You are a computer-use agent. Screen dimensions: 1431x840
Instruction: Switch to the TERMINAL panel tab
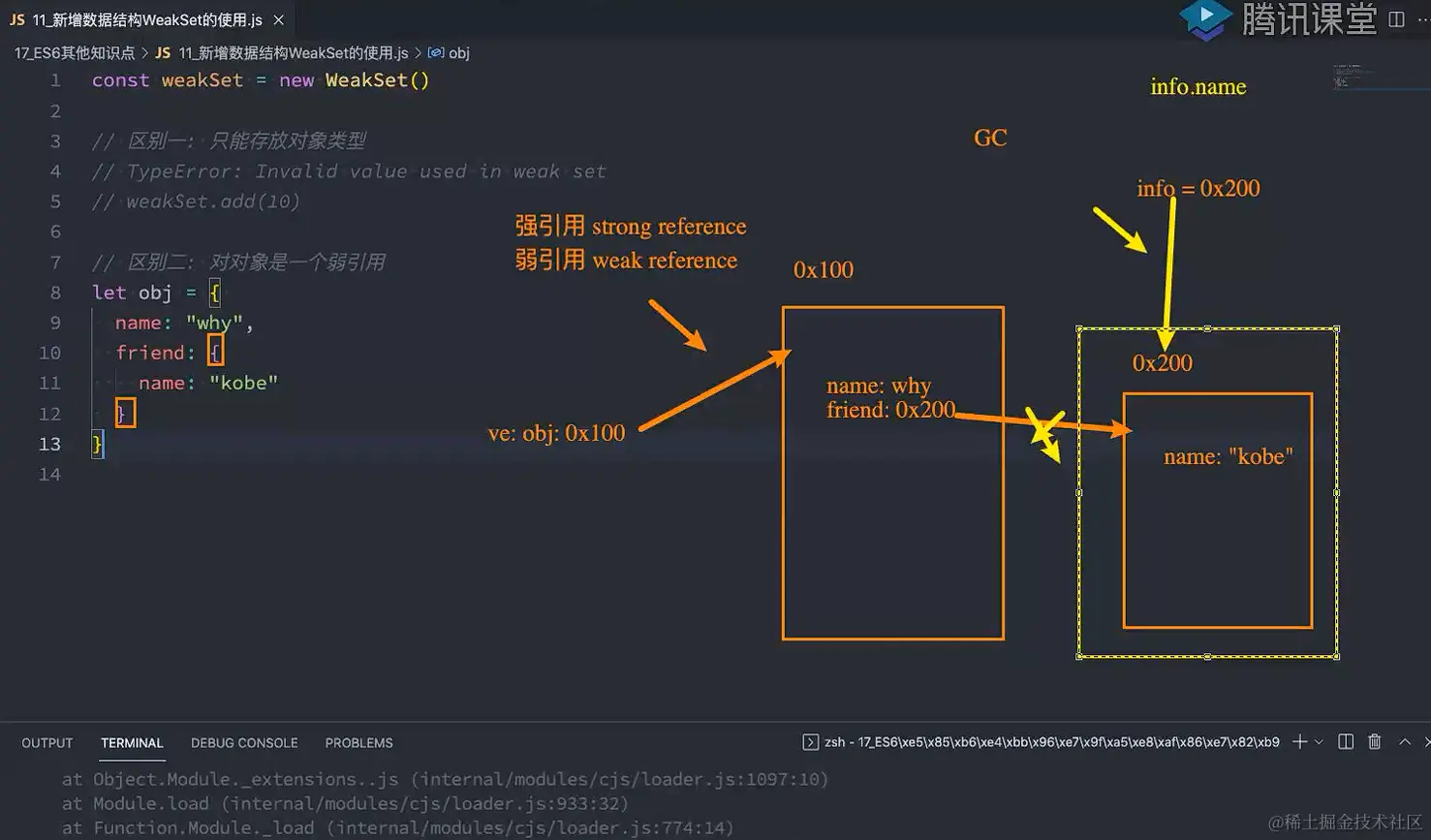pyautogui.click(x=132, y=743)
